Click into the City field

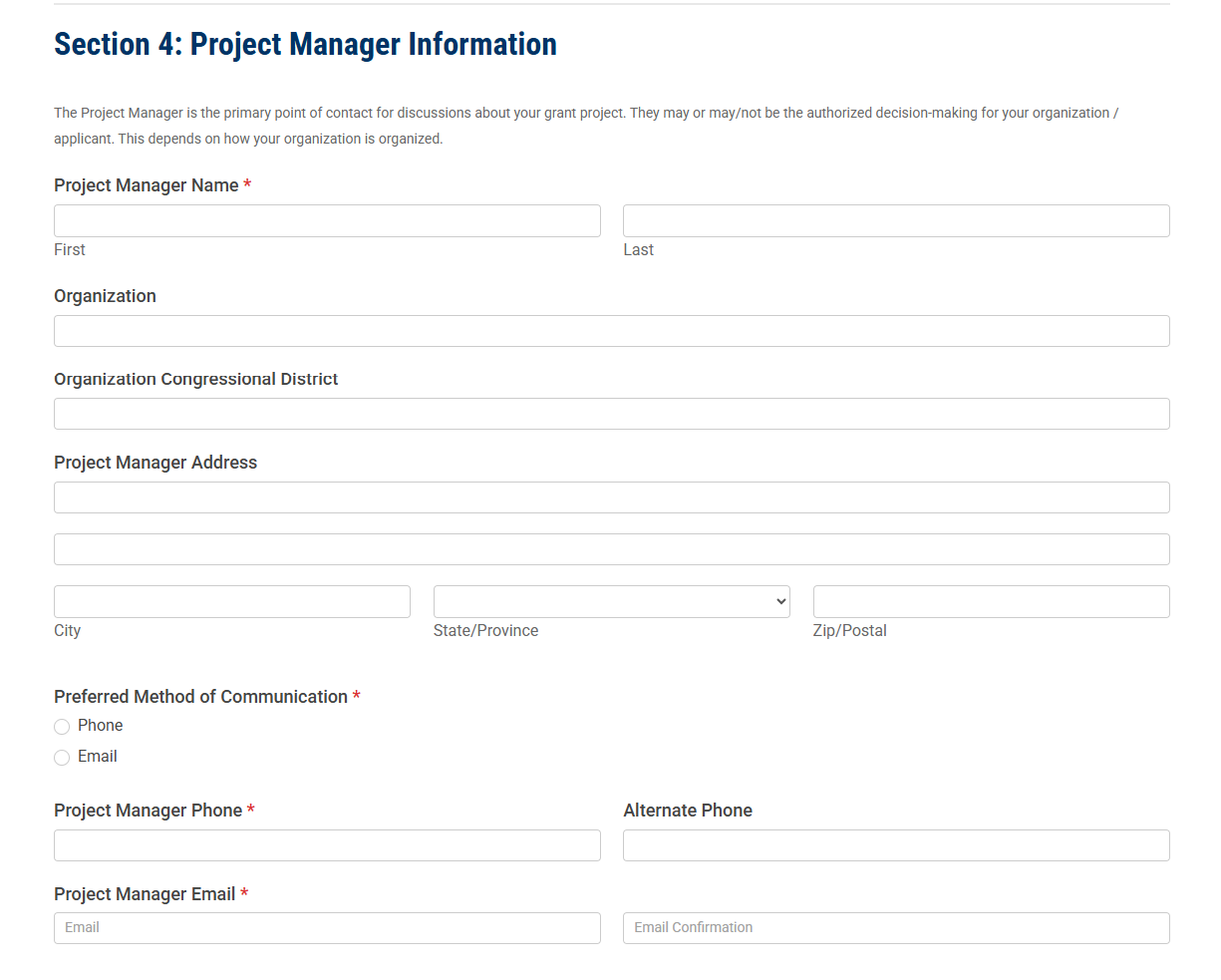click(231, 601)
